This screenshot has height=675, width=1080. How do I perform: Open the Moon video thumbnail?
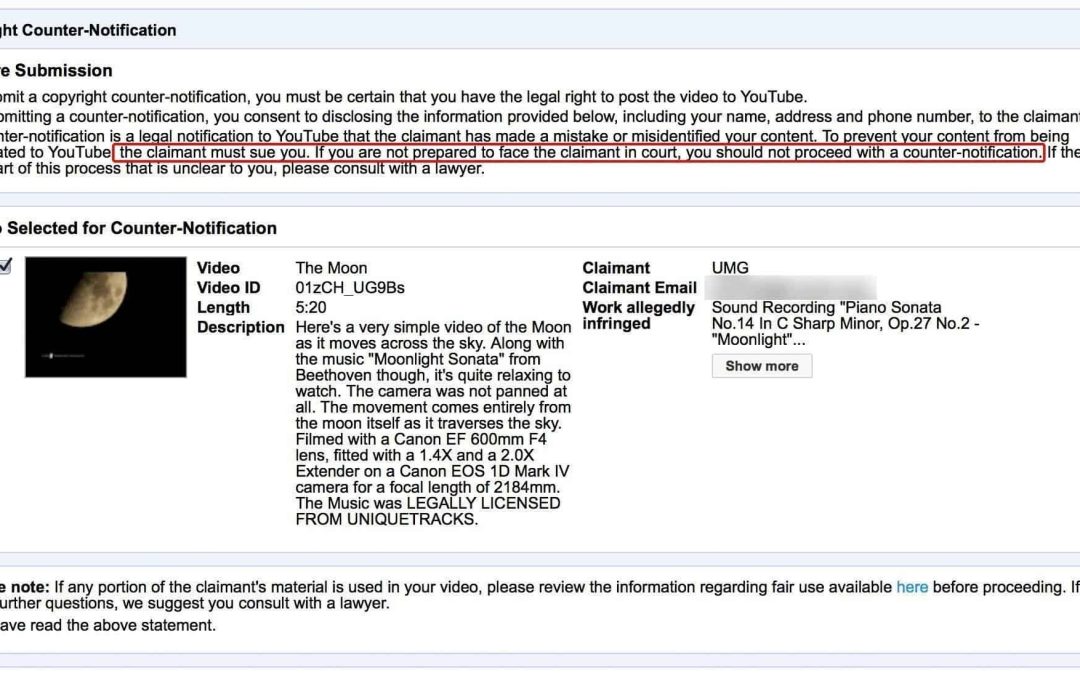point(106,317)
